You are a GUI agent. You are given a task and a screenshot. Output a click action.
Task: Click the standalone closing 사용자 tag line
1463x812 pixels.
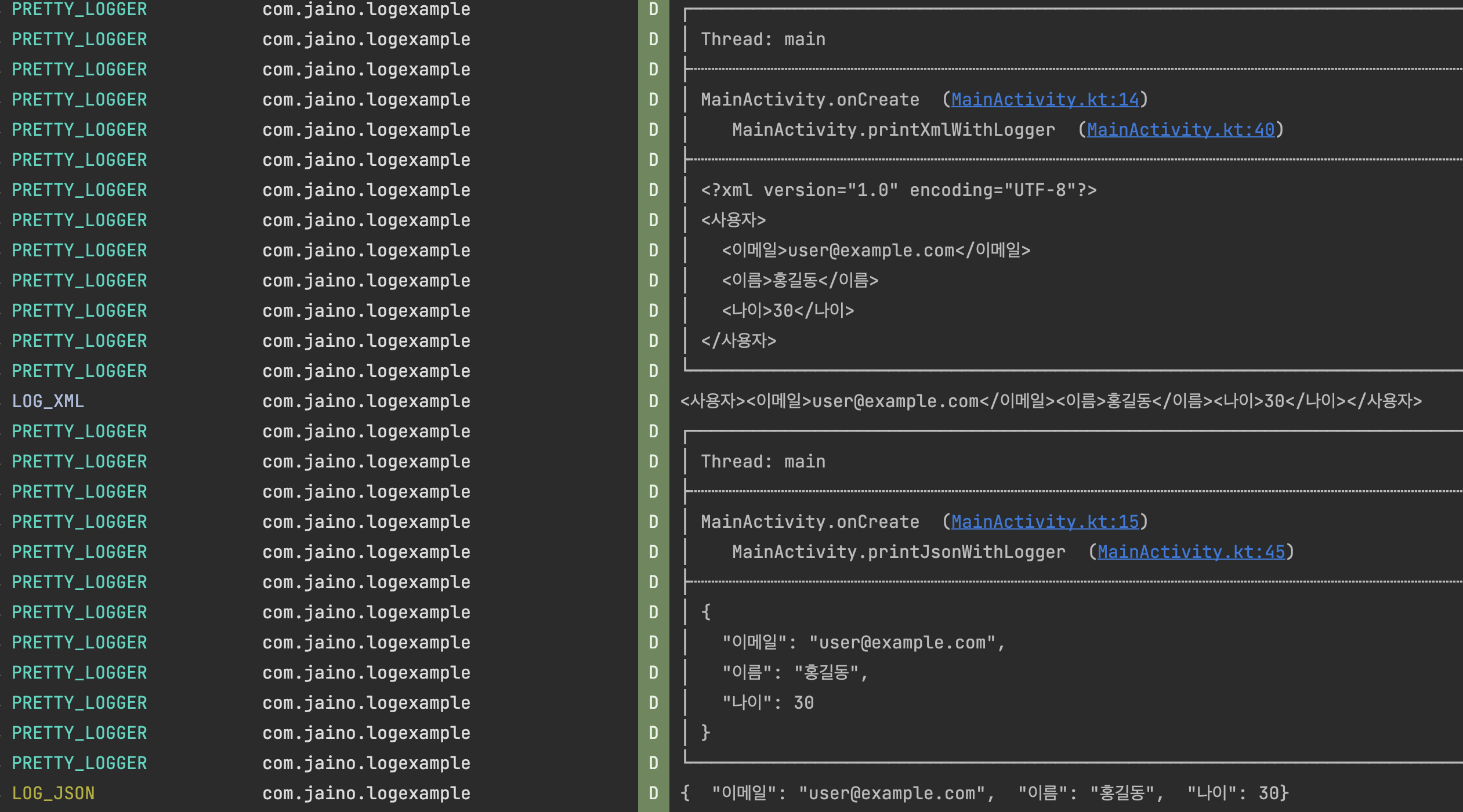(738, 341)
